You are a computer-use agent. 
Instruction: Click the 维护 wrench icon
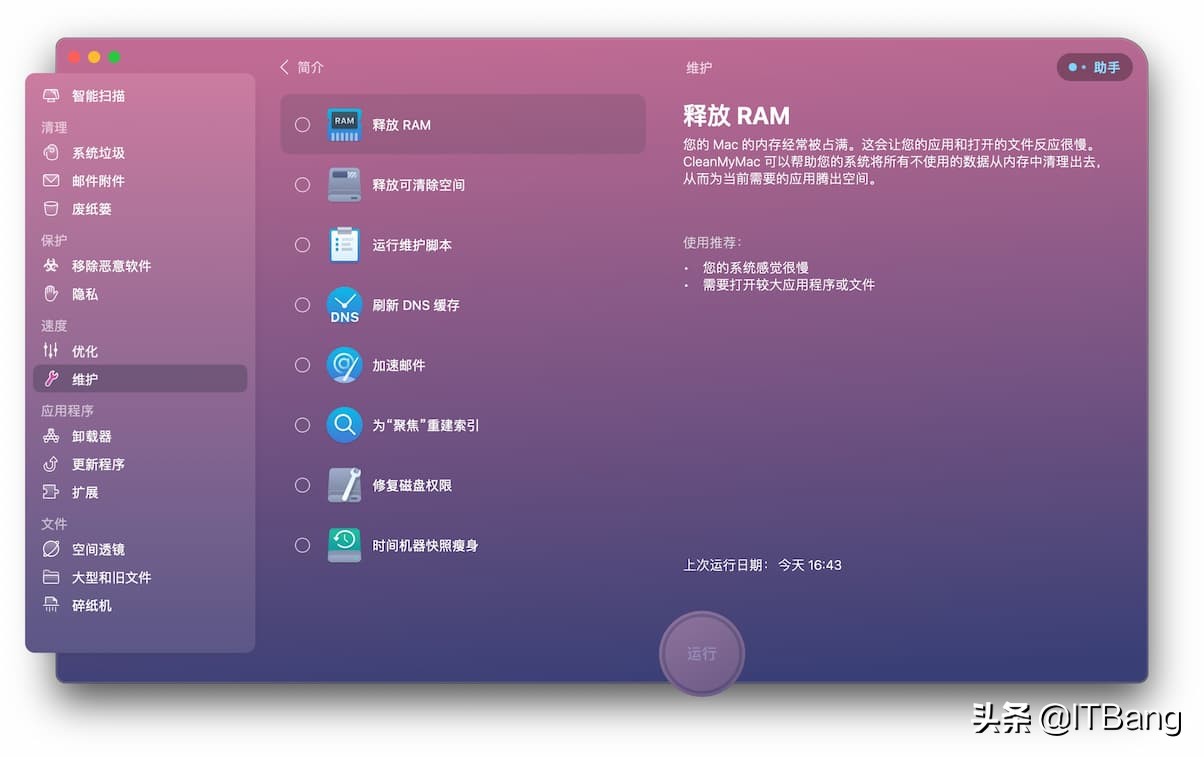tap(51, 379)
